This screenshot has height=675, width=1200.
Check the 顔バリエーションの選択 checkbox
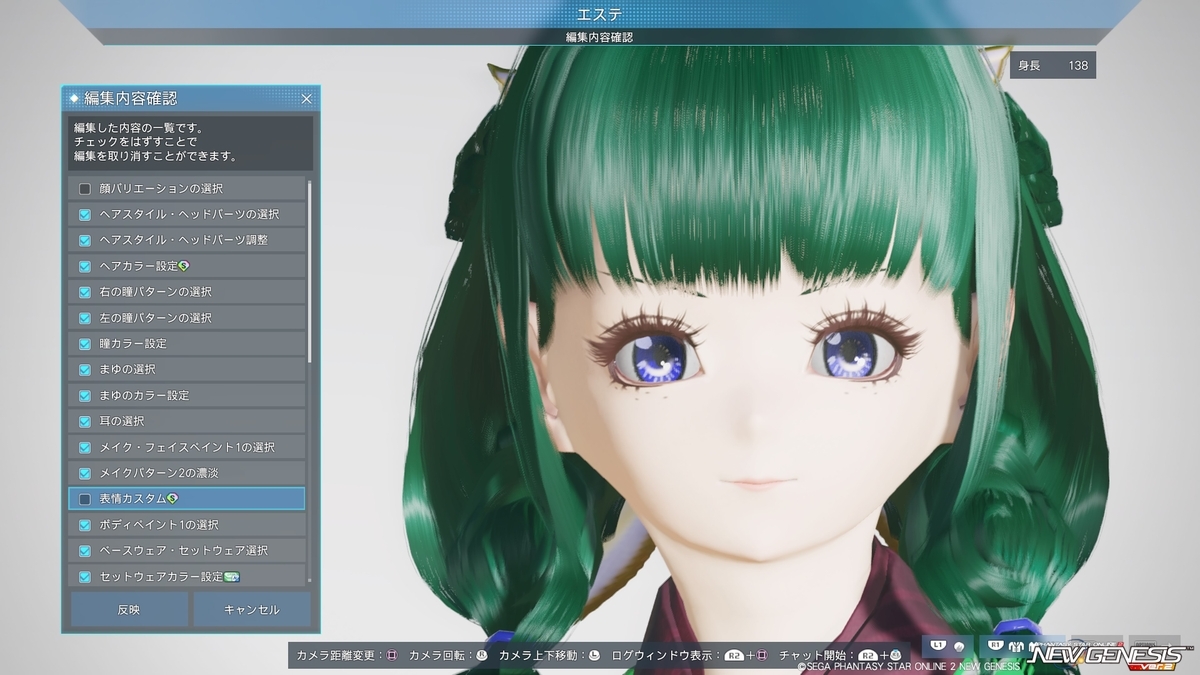point(85,188)
